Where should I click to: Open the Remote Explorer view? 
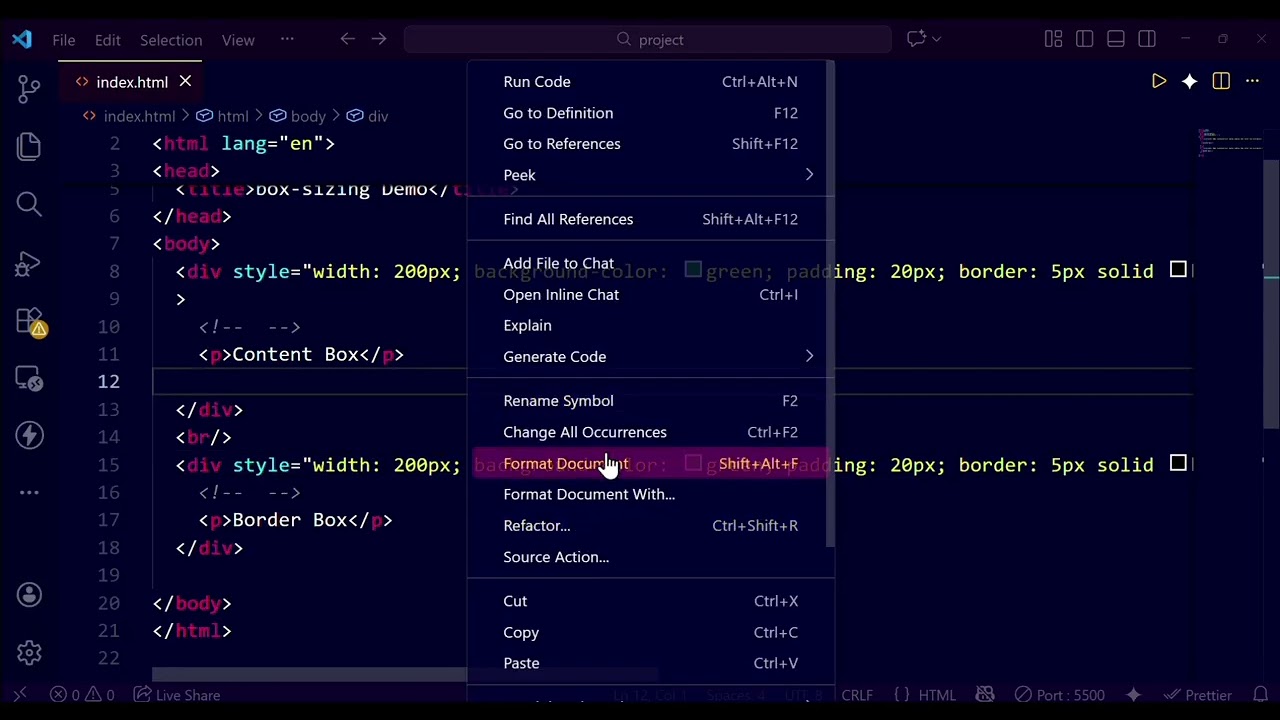(x=29, y=379)
